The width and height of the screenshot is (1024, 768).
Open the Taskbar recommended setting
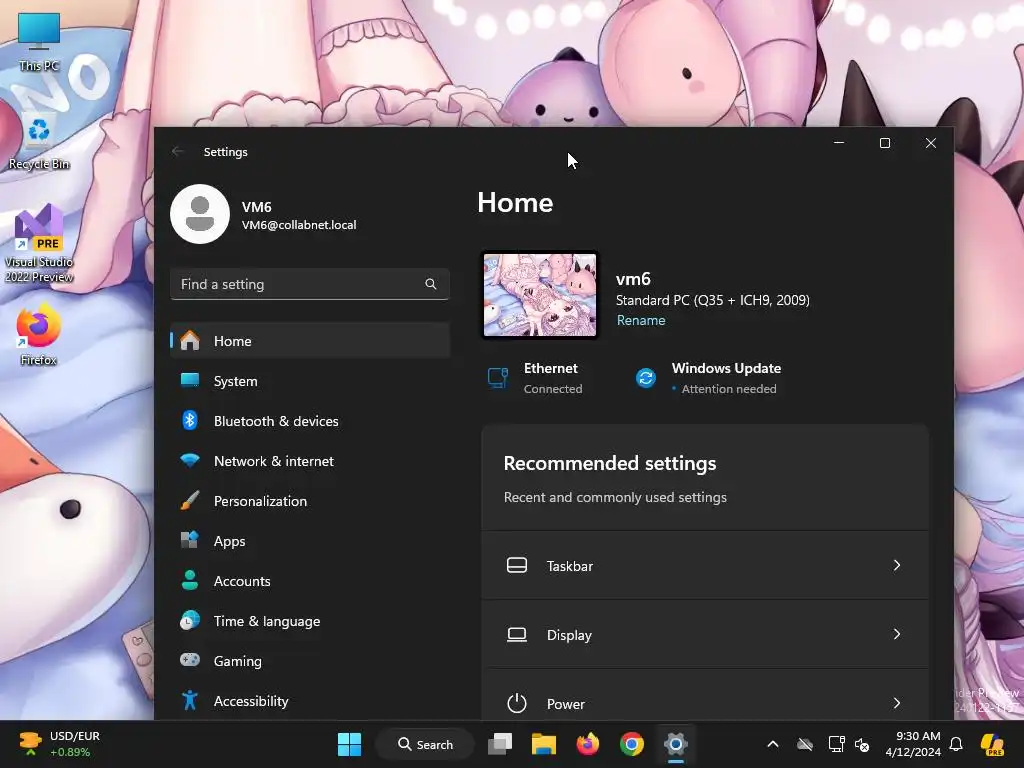pos(705,566)
